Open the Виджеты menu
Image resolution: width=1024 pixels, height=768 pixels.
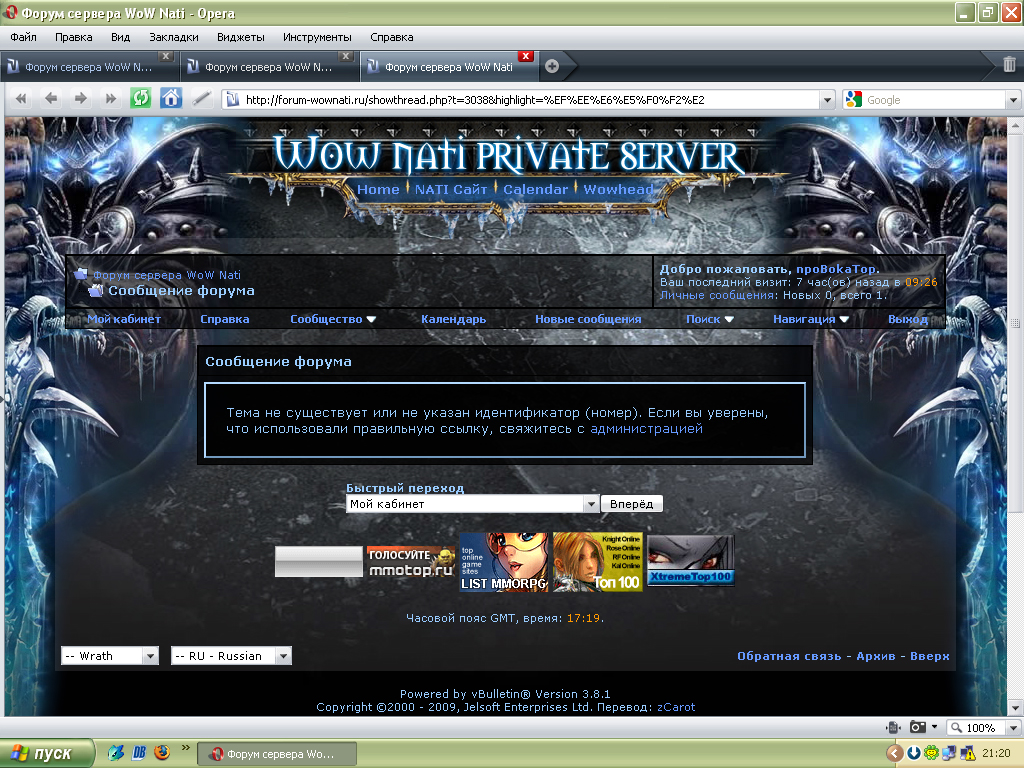coord(240,37)
